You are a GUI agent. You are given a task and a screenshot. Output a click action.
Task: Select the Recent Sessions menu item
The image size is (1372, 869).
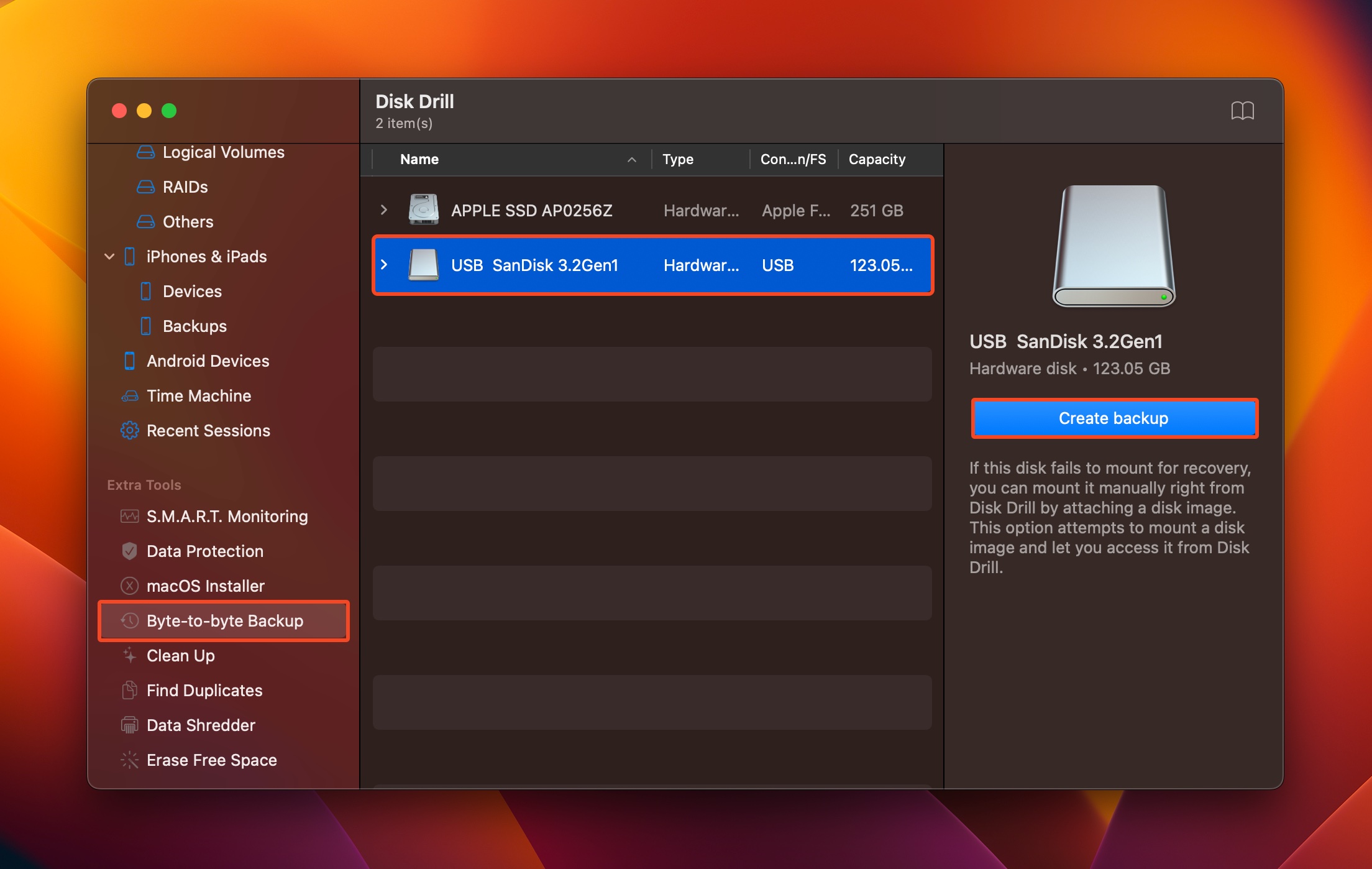click(209, 430)
